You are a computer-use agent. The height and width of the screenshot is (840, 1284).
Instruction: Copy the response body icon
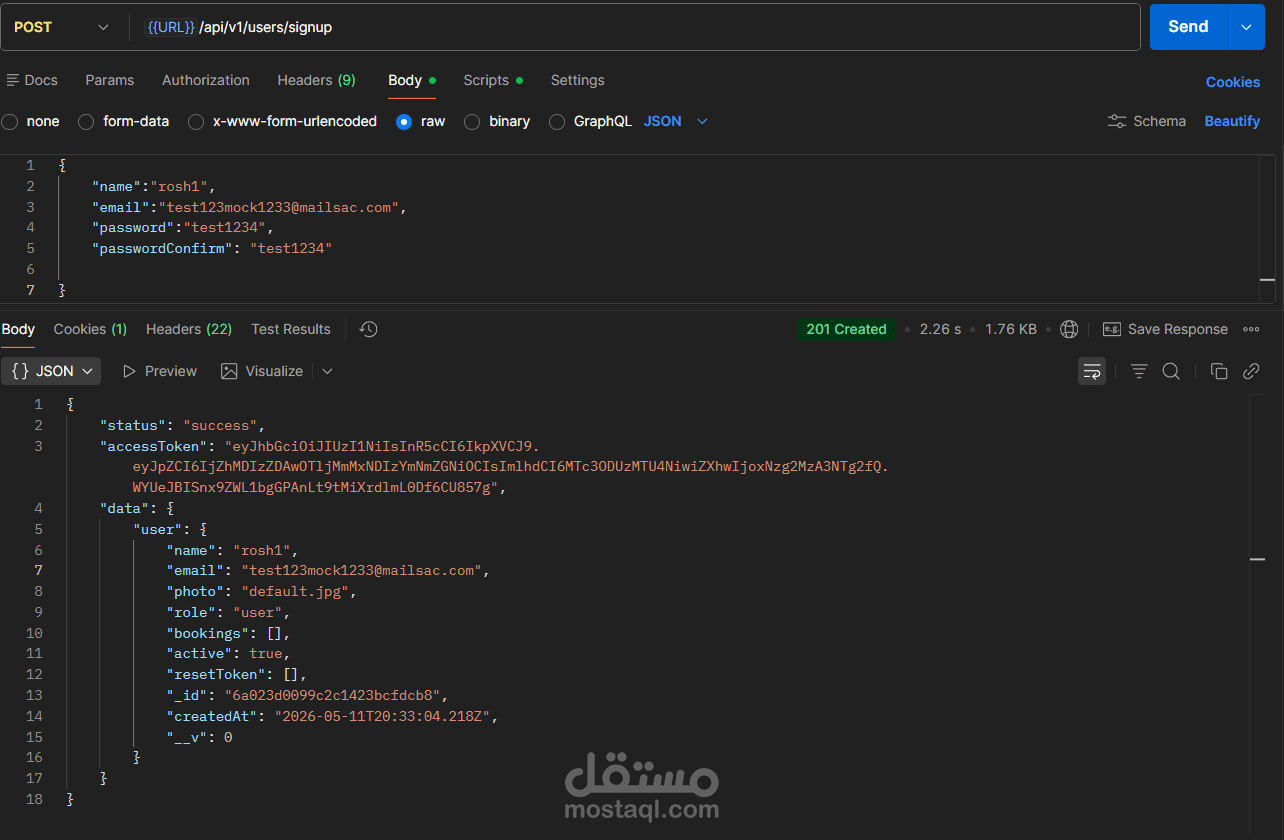[1219, 371]
